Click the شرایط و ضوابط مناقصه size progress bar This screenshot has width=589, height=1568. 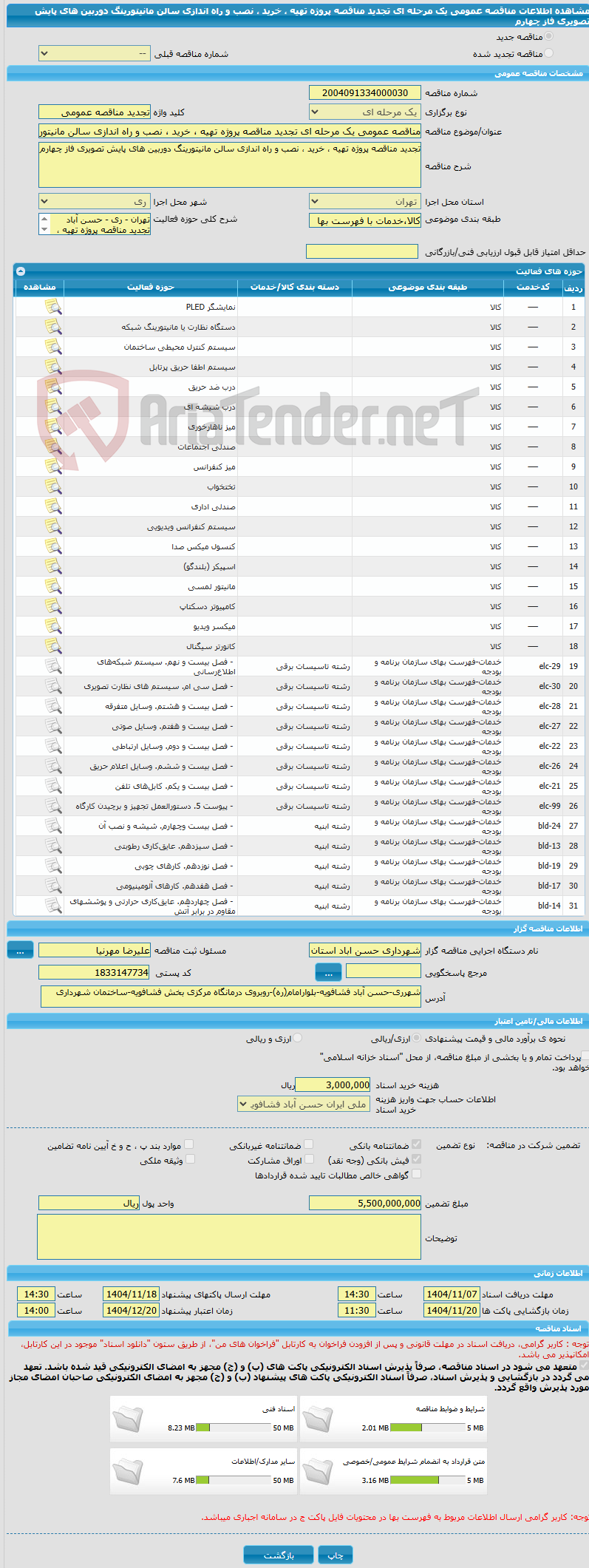coord(428,1428)
